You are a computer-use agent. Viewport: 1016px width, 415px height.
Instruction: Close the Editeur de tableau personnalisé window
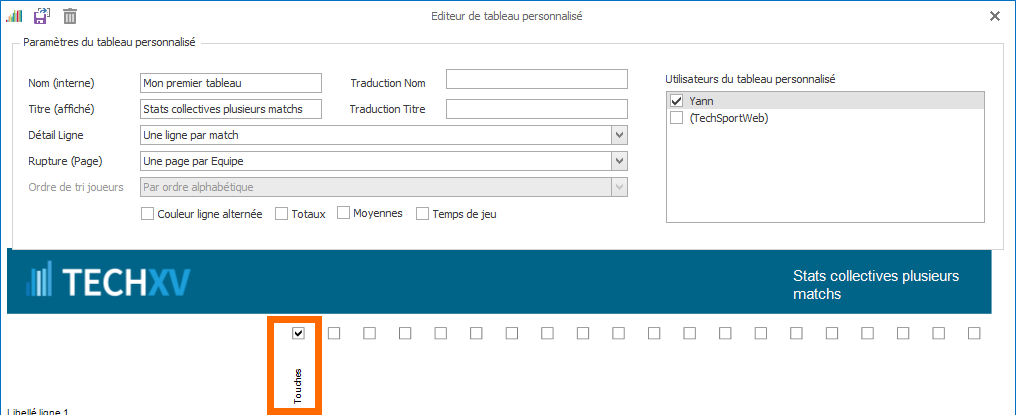pos(995,17)
